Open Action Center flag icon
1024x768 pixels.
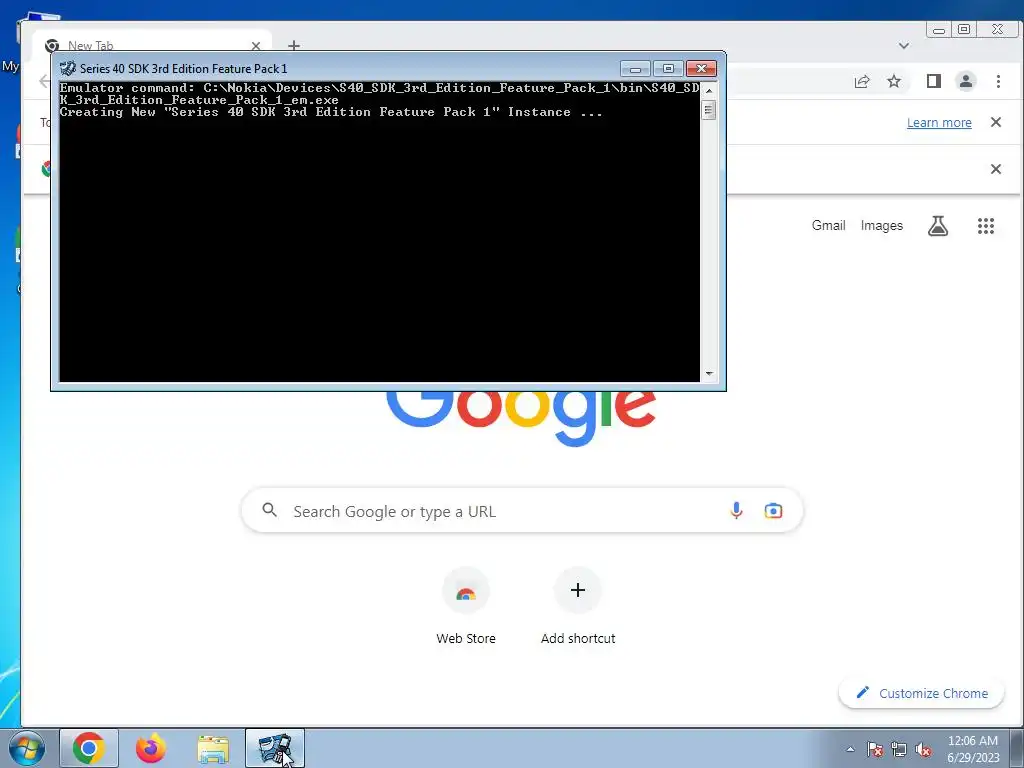coord(875,750)
